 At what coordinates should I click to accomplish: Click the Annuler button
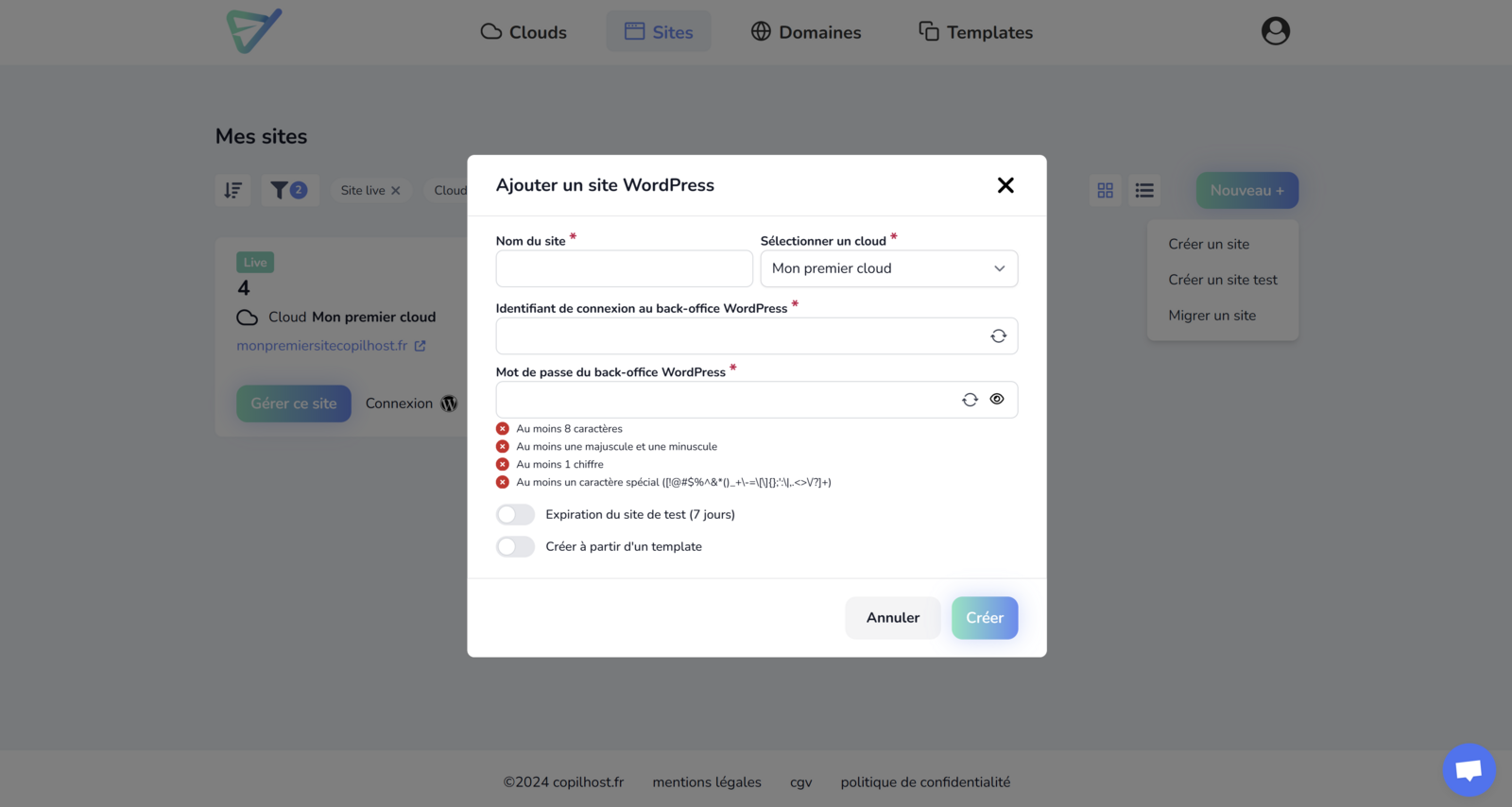click(x=893, y=618)
